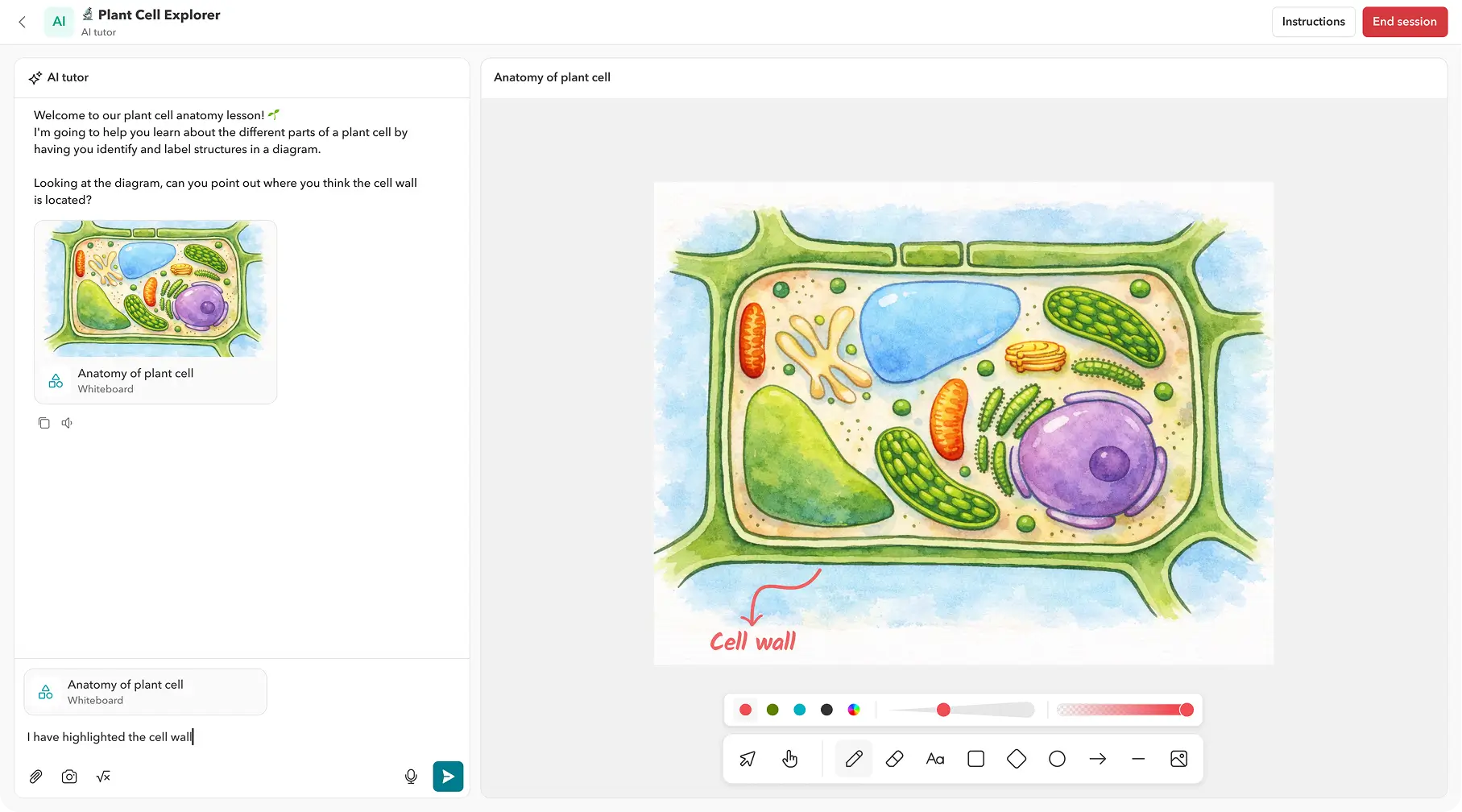1462x812 pixels.
Task: Choose the arrow line tool
Action: [1097, 759]
